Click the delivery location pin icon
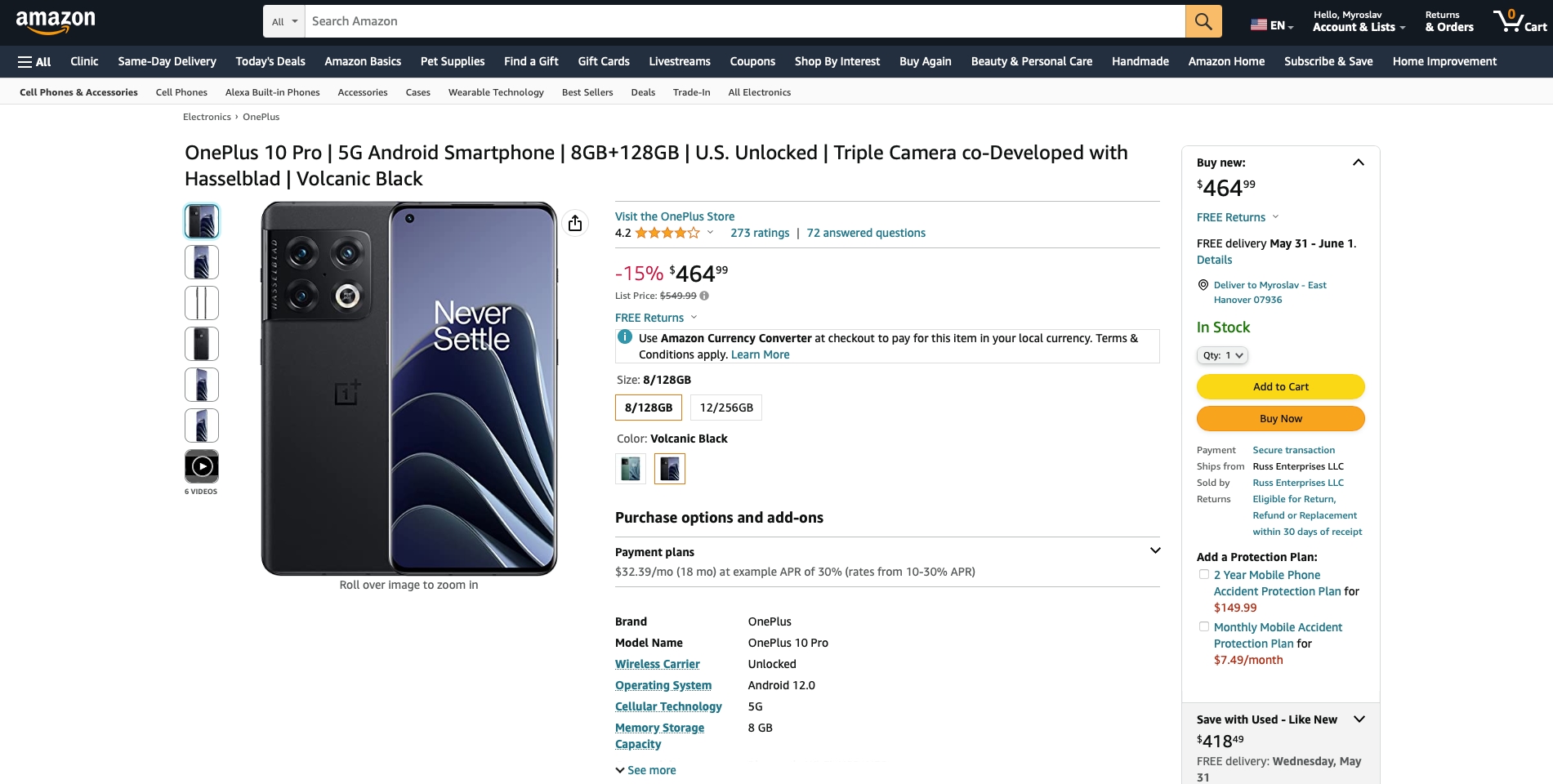Screen dimensions: 1553x784 coord(1203,285)
